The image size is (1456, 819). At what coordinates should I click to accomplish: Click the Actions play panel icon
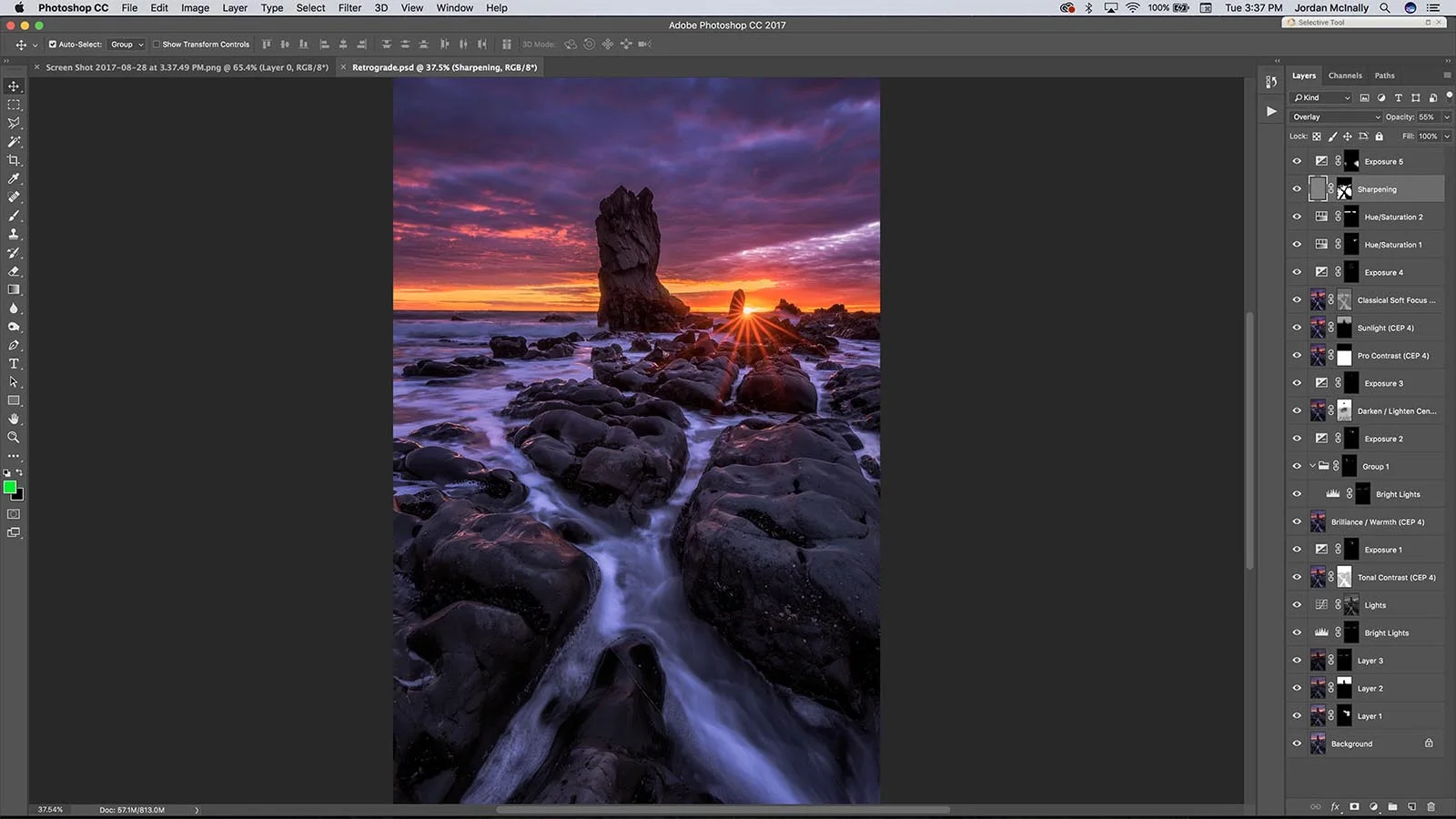coord(1271,111)
